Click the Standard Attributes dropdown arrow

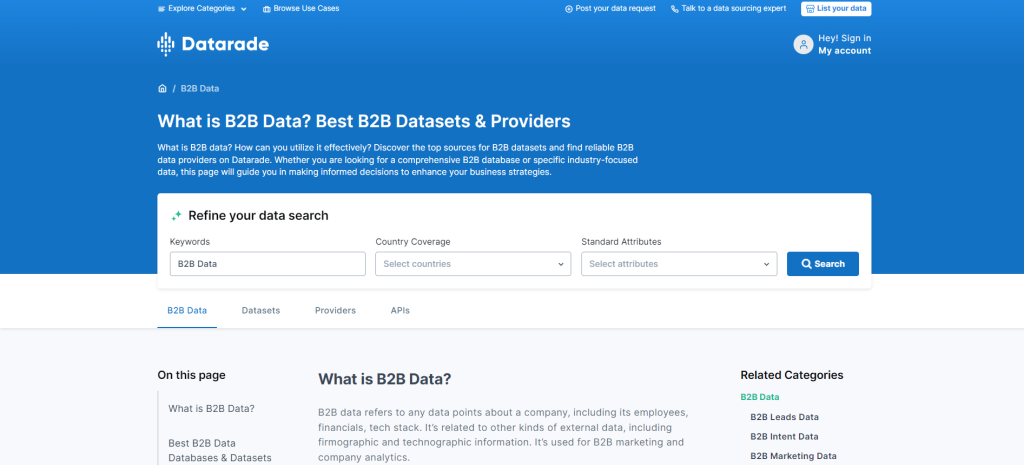pyautogui.click(x=766, y=265)
